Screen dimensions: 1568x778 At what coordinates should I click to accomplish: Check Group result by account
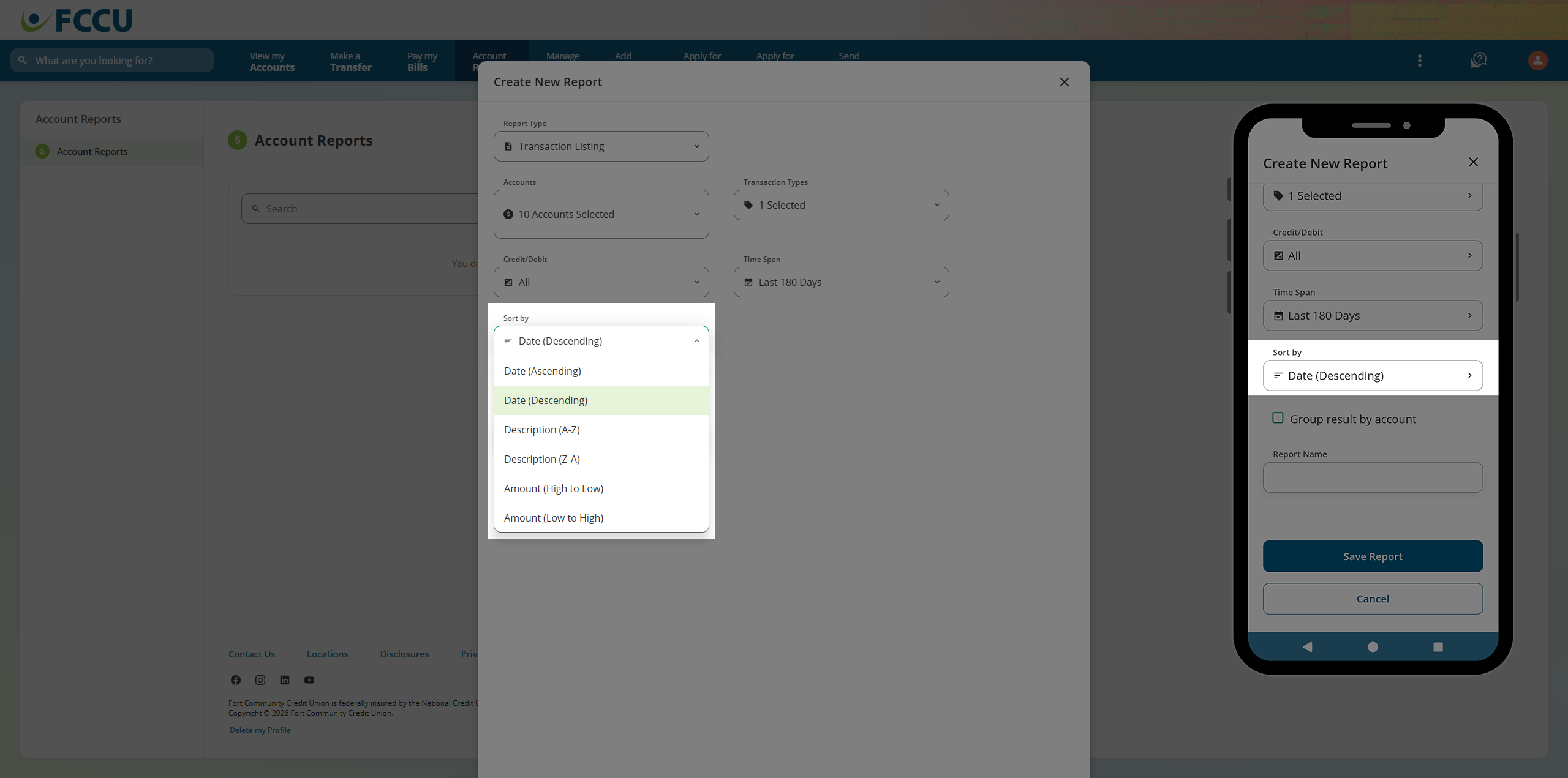pos(1278,418)
